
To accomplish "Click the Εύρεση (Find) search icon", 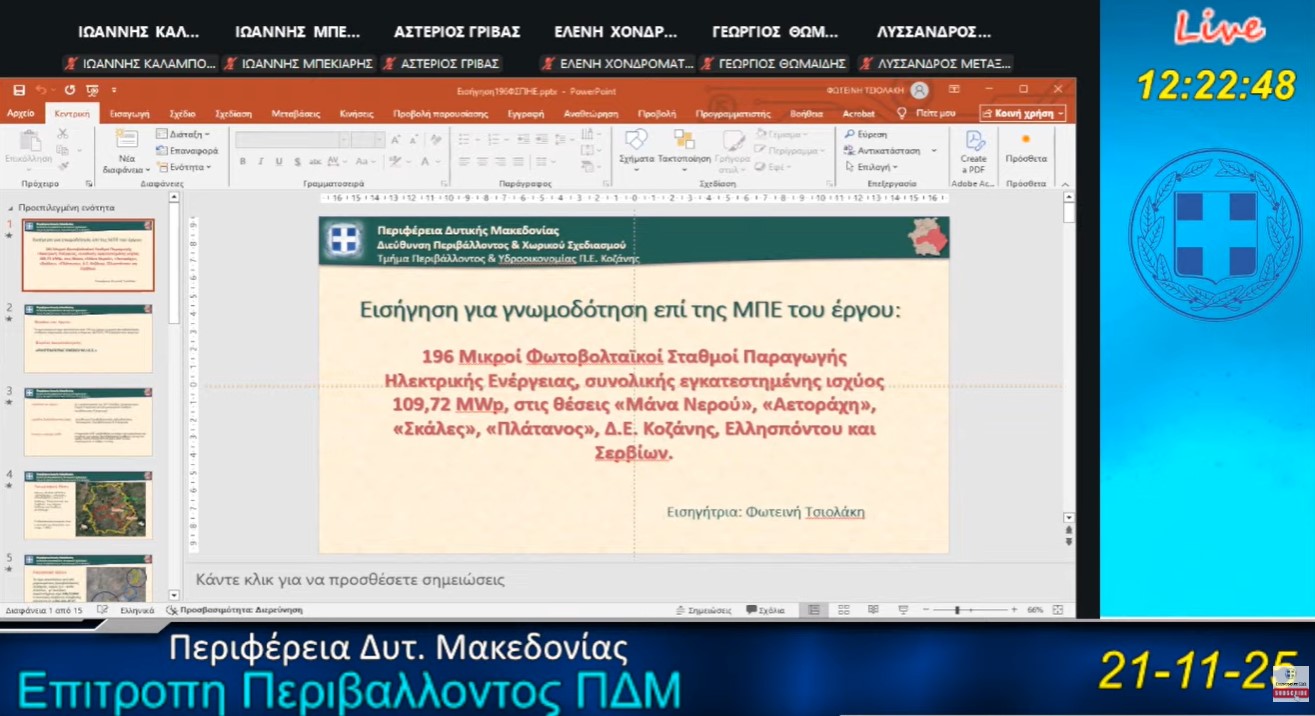I will pyautogui.click(x=864, y=134).
